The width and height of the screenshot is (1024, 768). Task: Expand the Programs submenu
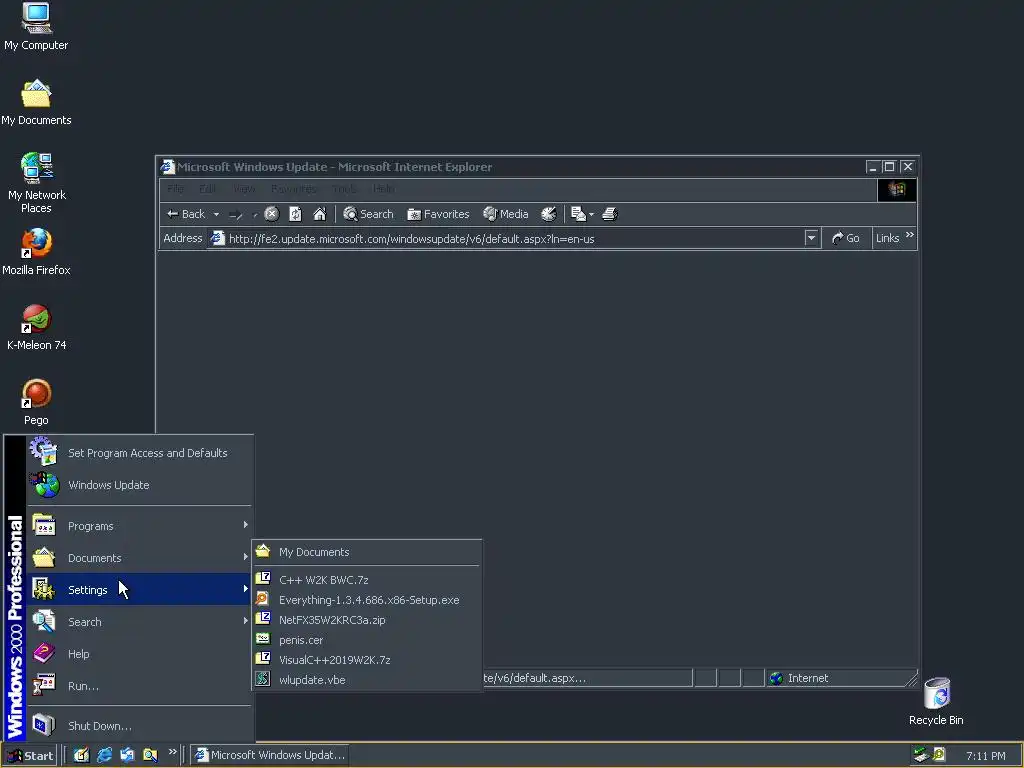140,526
